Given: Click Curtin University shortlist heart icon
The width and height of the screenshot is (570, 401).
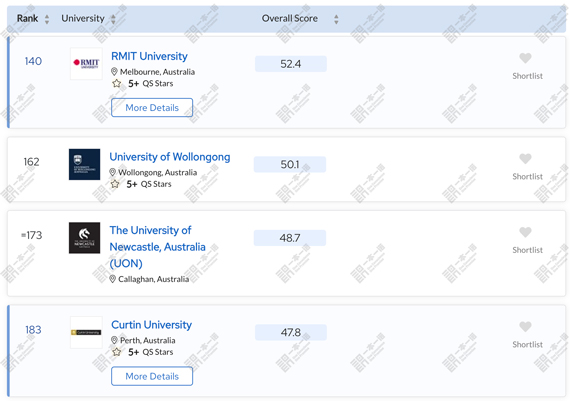Looking at the screenshot, I should (525, 327).
